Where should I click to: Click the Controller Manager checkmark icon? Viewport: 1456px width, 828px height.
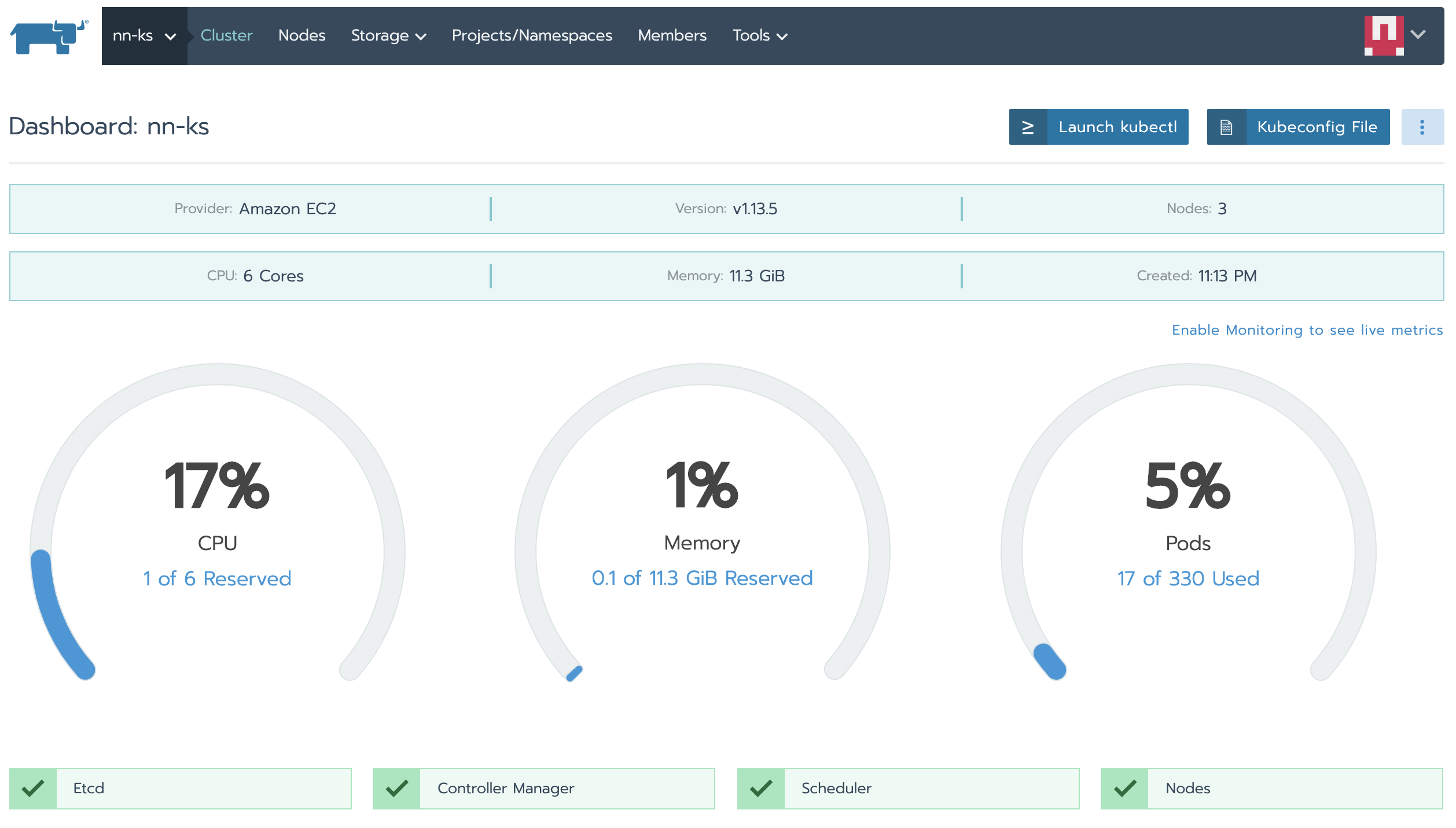pyautogui.click(x=396, y=788)
